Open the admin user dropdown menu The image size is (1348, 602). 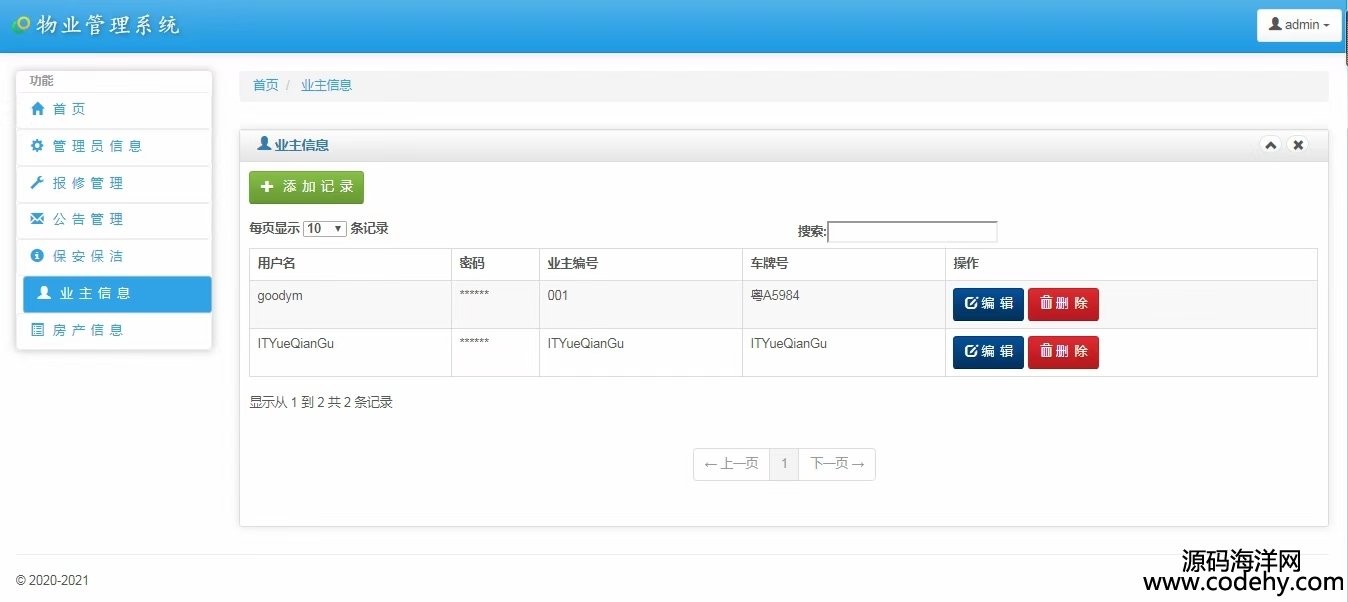pos(1298,25)
